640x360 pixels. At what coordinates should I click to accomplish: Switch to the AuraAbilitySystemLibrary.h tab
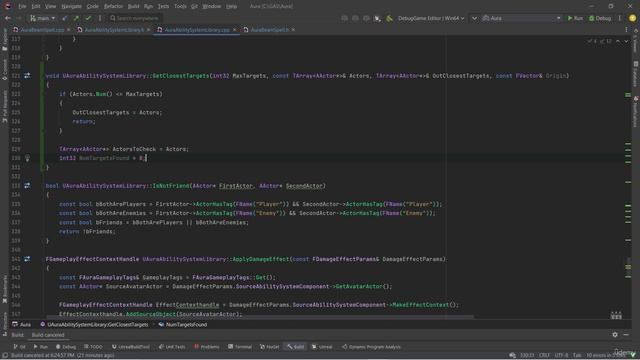pos(114,30)
